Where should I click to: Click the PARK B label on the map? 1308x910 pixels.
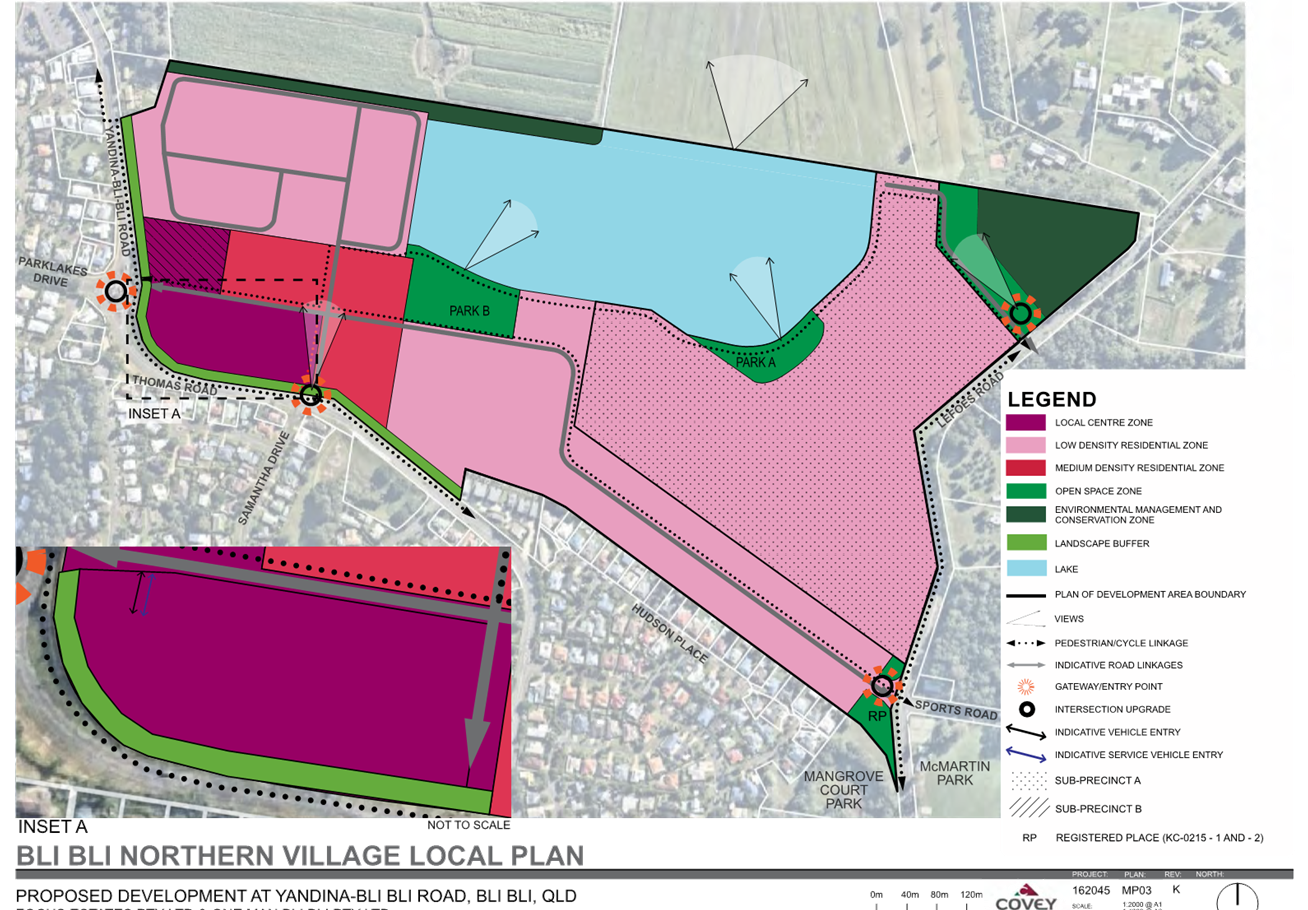point(469,311)
